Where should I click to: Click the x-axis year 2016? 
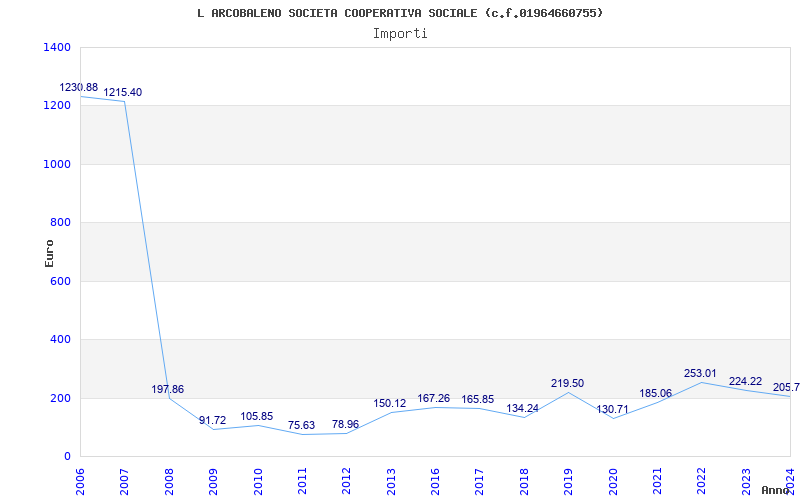point(435,481)
